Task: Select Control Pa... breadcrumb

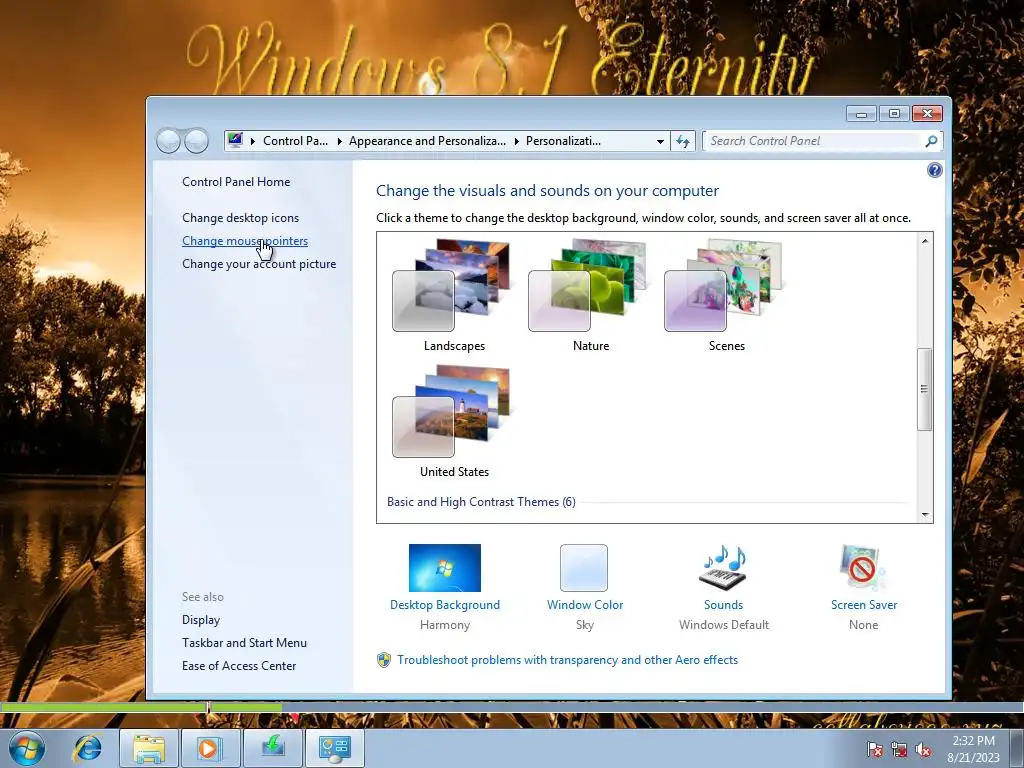Action: tap(295, 140)
